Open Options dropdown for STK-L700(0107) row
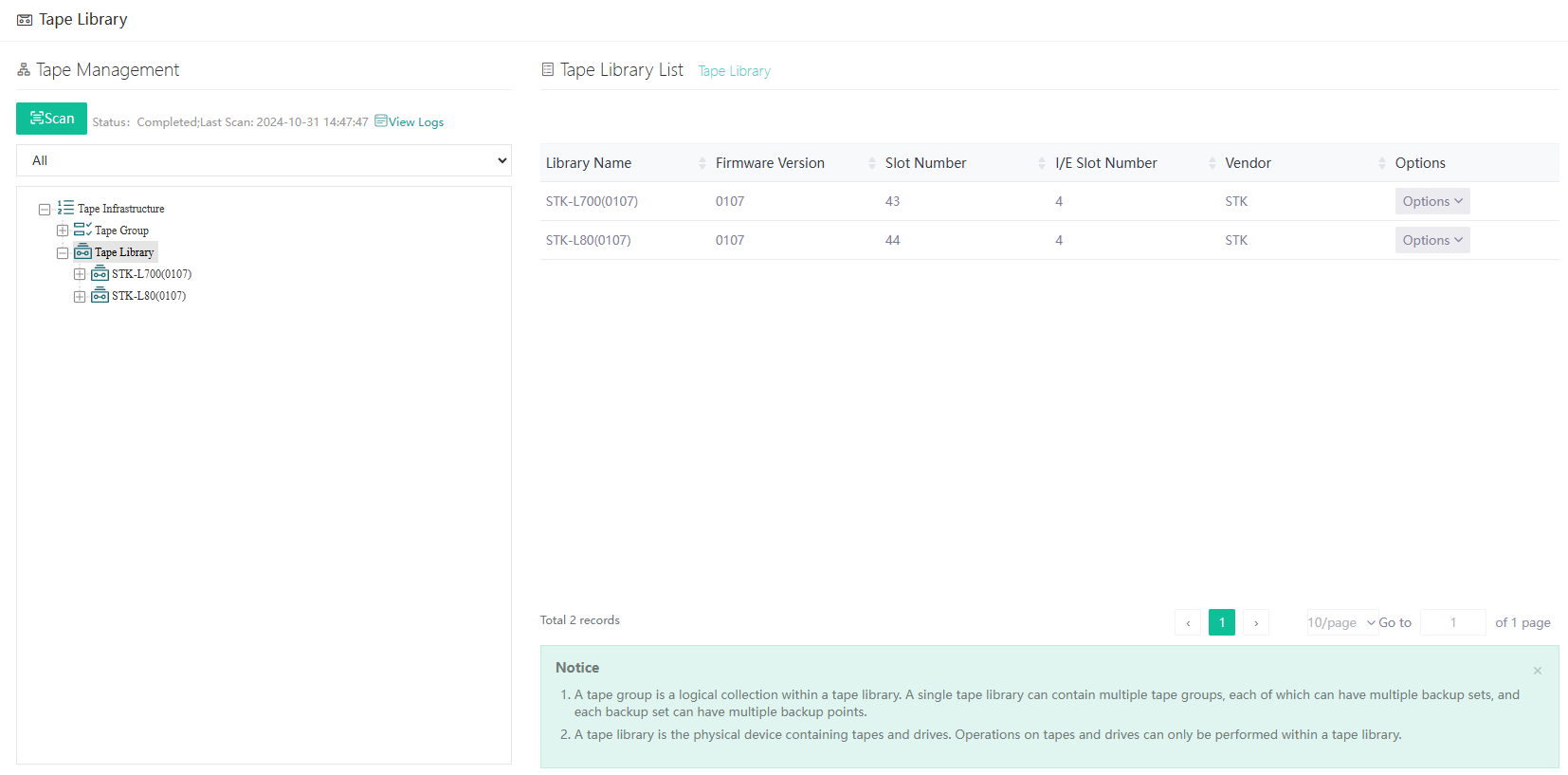The image size is (1568, 775). point(1431,201)
